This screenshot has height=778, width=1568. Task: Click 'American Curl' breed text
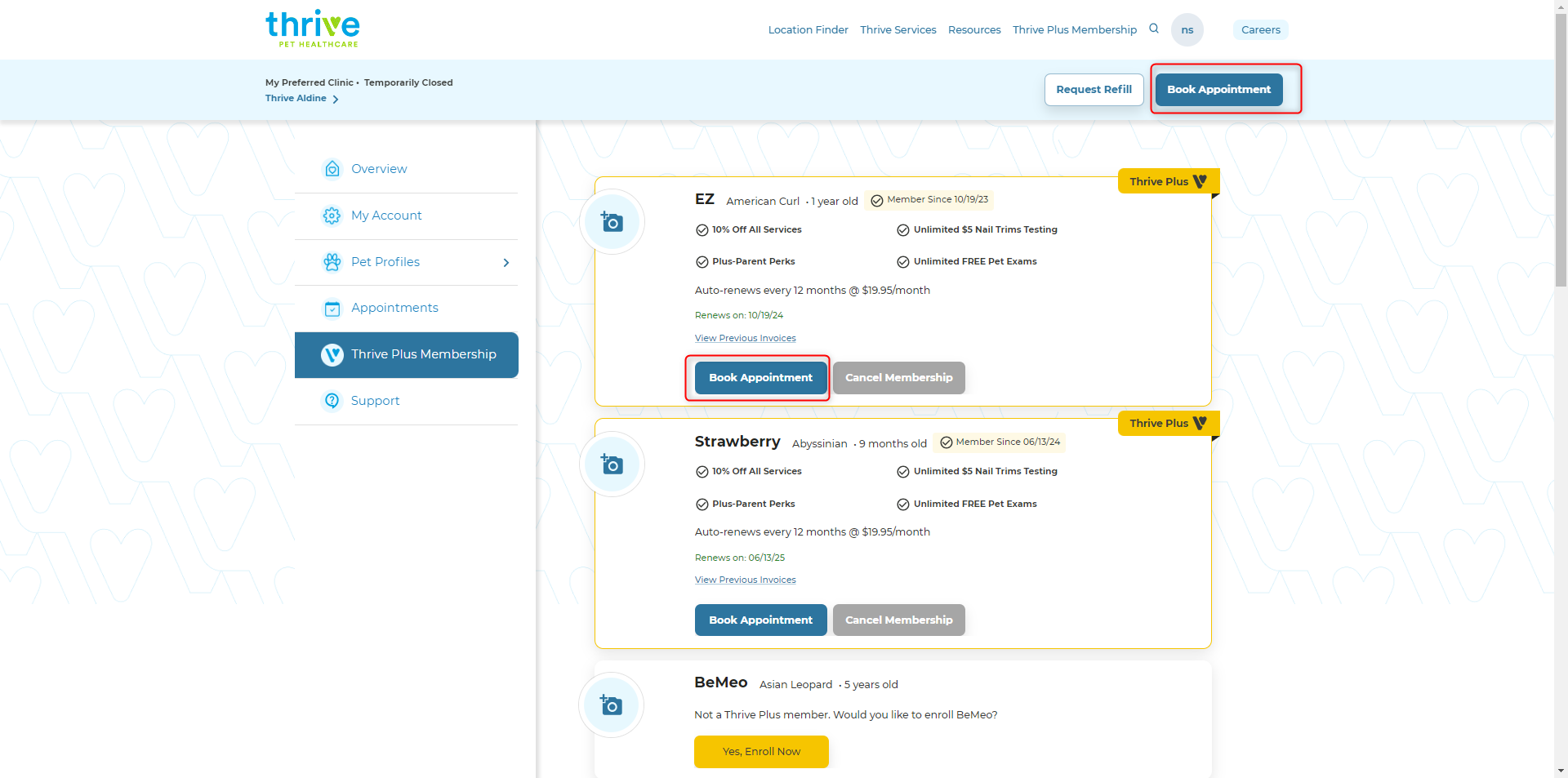[x=763, y=202]
